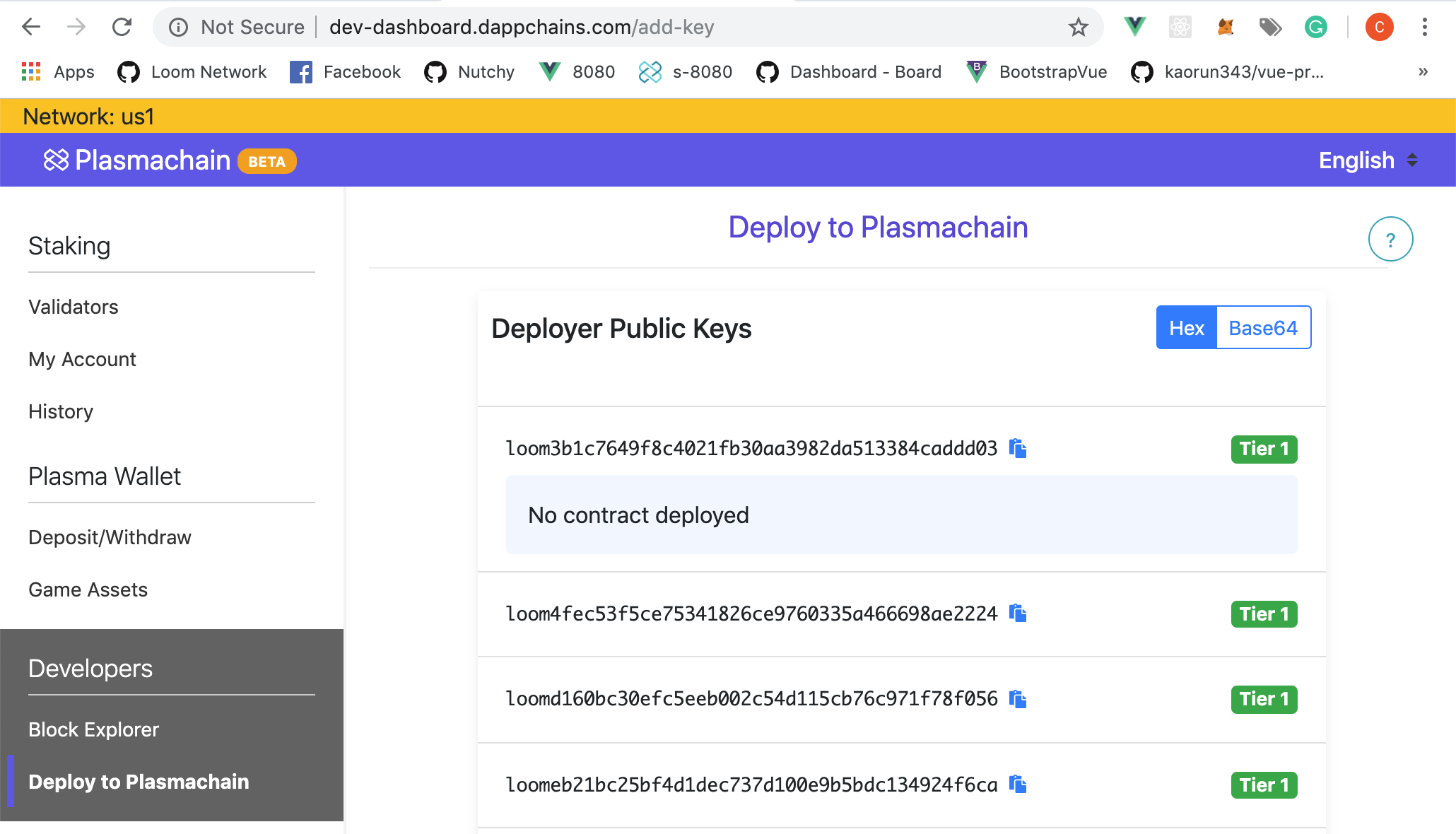Open the Deposit/Withdraw section
The width and height of the screenshot is (1456, 834).
coord(109,537)
